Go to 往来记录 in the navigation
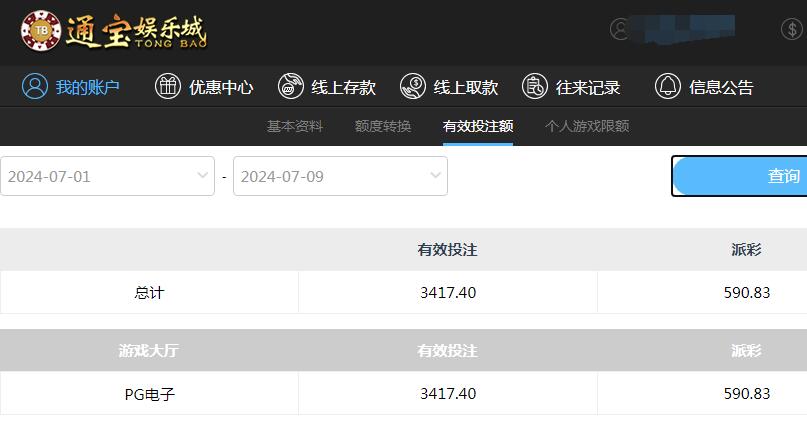The image size is (807, 436). coord(588,87)
